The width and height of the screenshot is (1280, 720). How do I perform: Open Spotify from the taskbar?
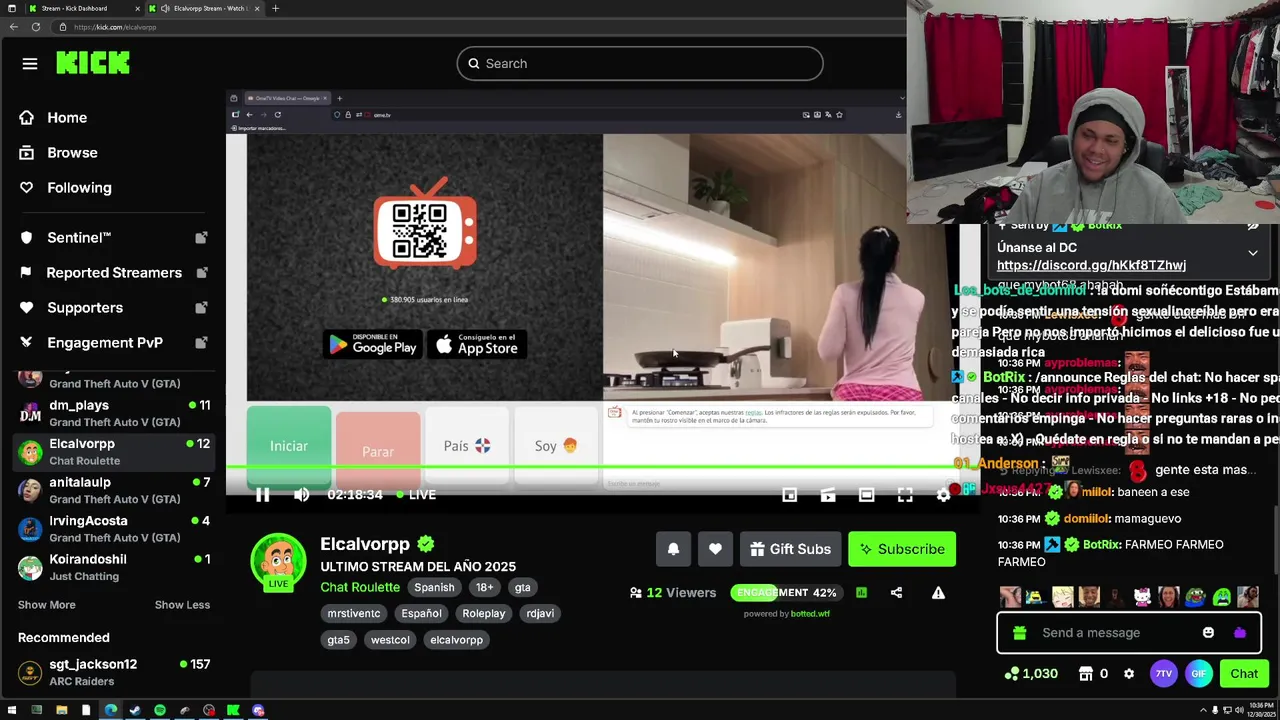(x=160, y=711)
